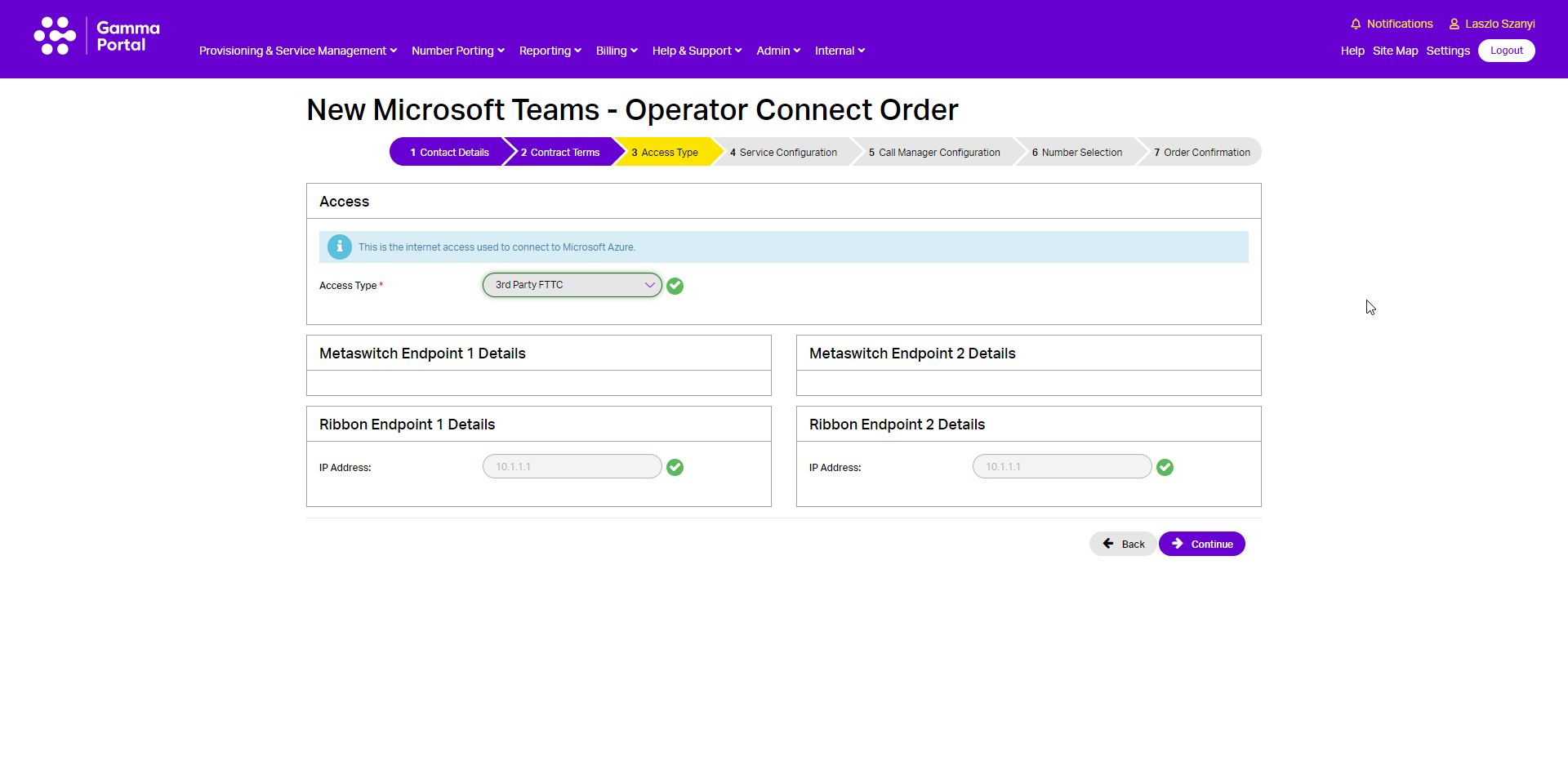Image resolution: width=1568 pixels, height=765 pixels.
Task: Open the Settings link
Action: pyautogui.click(x=1448, y=51)
